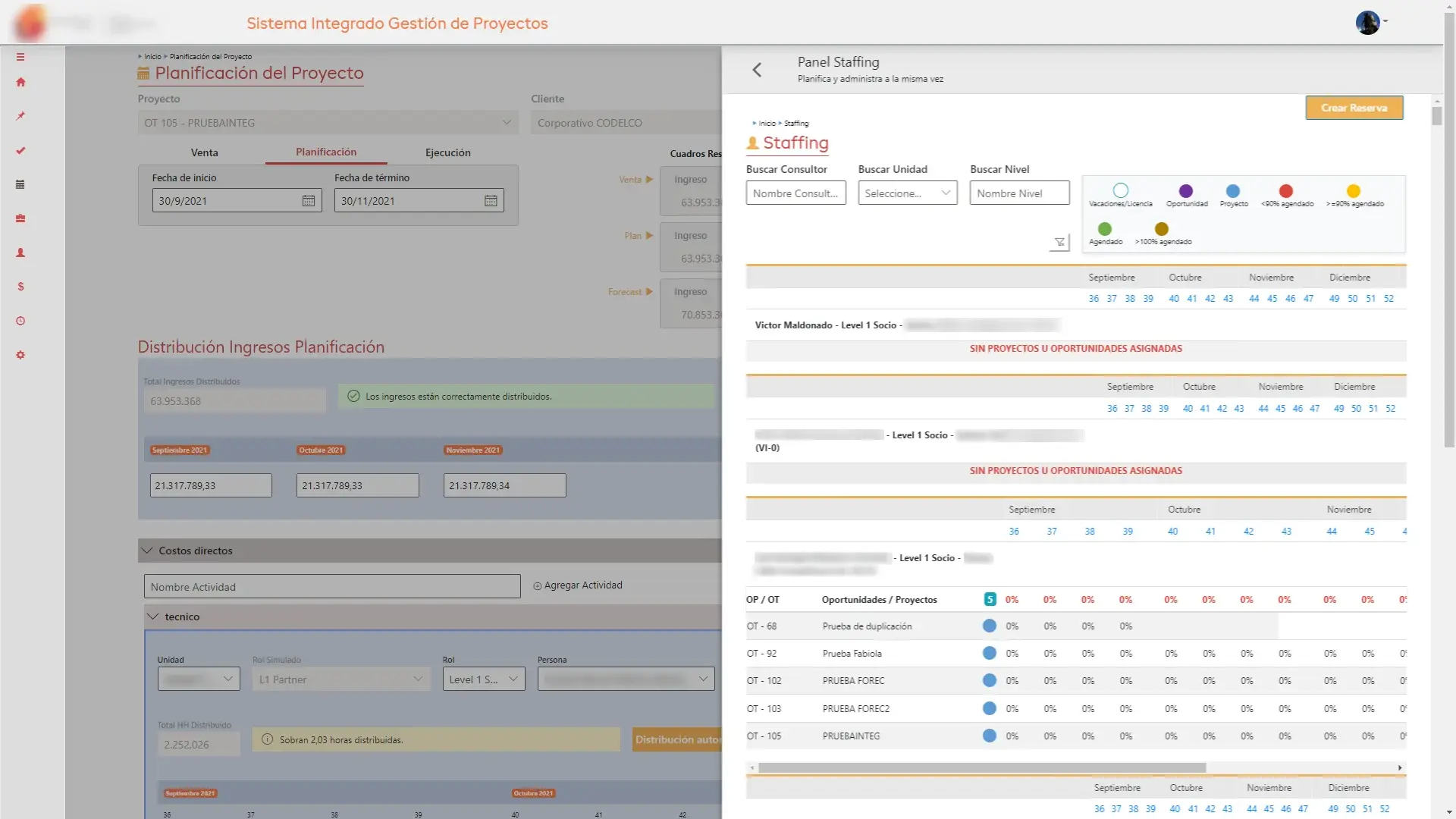
Task: Click Crear Reserva button
Action: [x=1354, y=107]
